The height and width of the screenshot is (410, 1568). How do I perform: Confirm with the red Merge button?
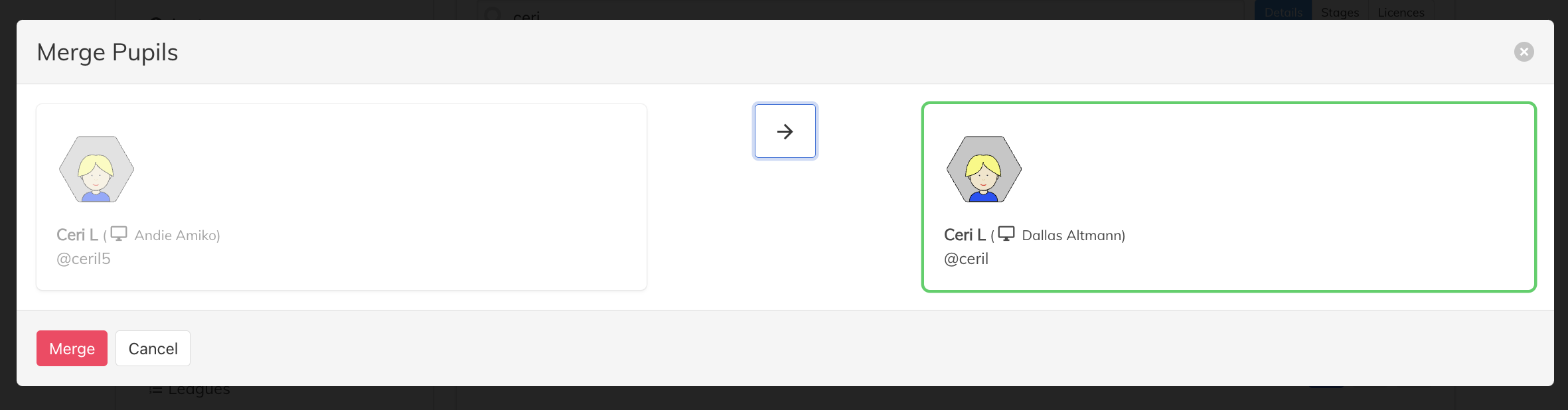[x=72, y=348]
